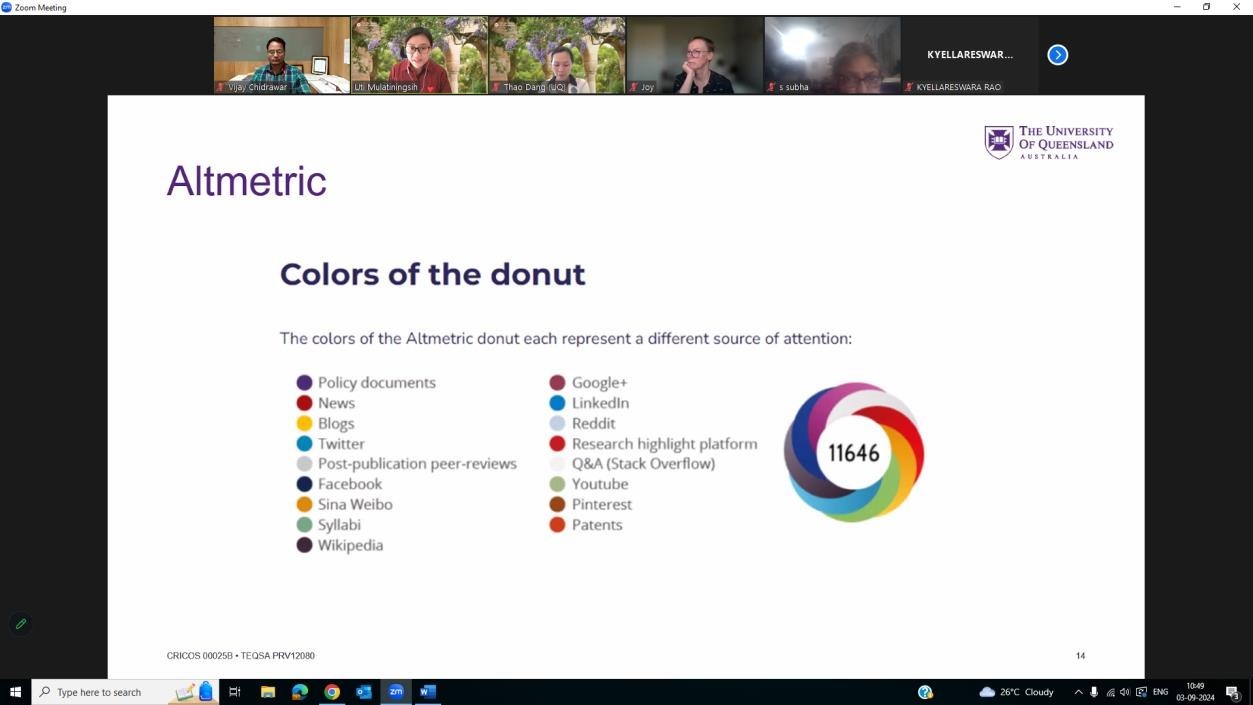
Task: Click the Zoom Meeting title bar icon
Action: click(6, 7)
